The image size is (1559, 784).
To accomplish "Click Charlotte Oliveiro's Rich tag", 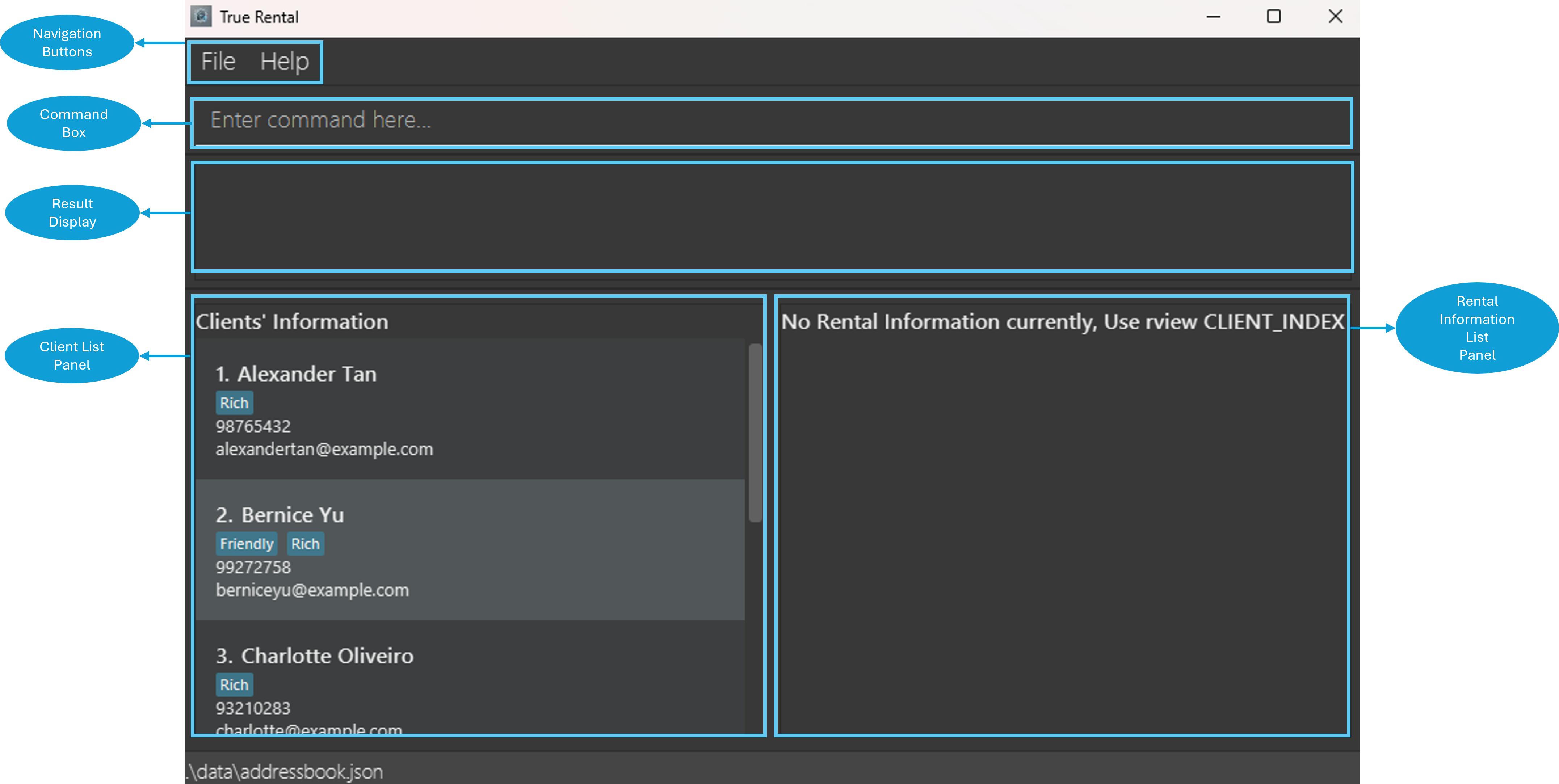I will coord(234,685).
